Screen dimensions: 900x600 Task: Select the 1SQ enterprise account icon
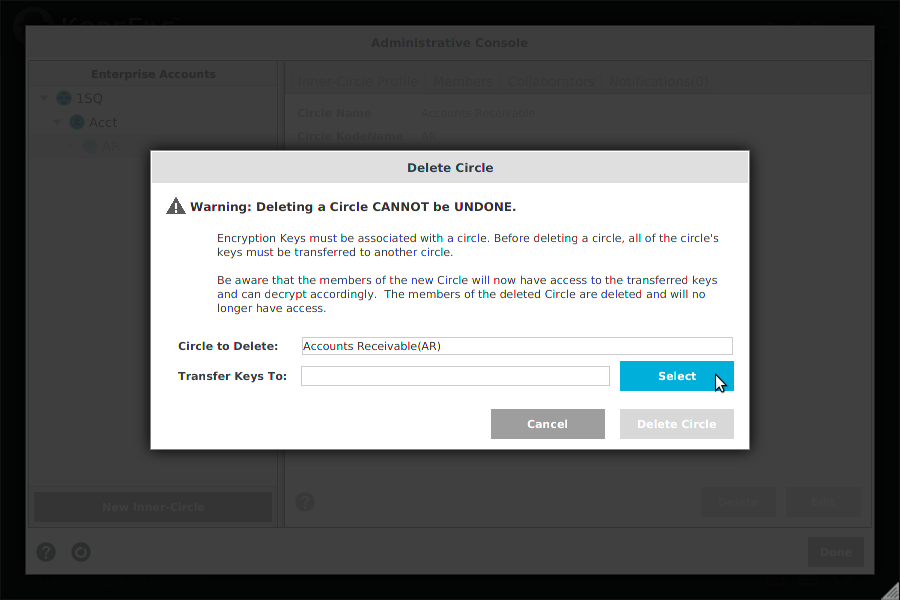click(64, 98)
